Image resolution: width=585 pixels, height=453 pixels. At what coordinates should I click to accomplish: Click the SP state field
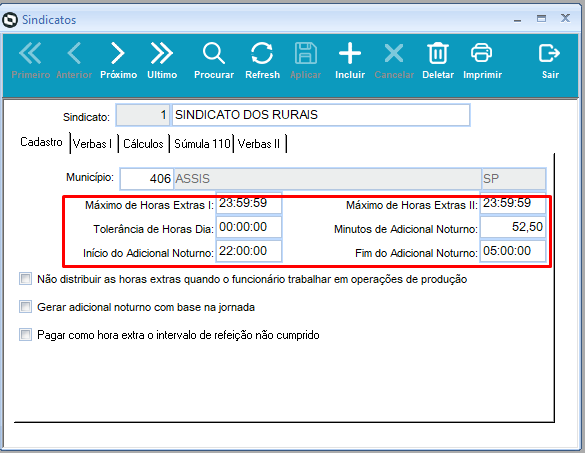[514, 179]
